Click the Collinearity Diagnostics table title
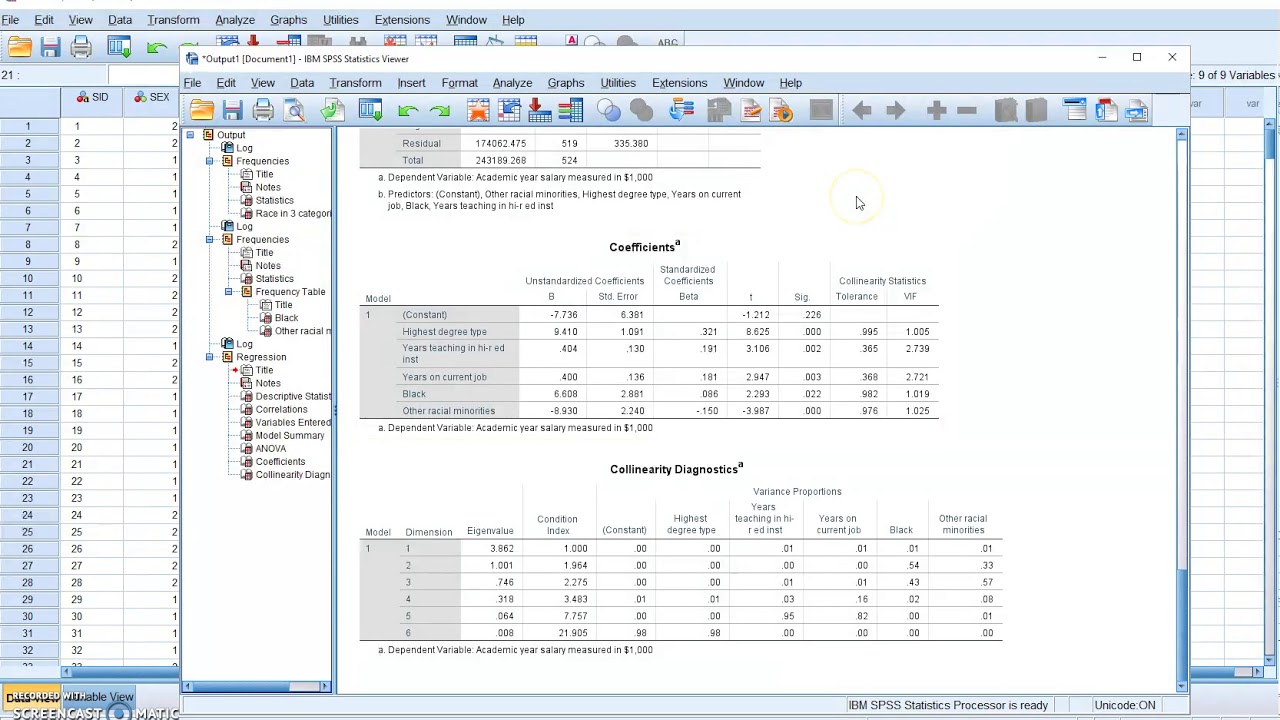 click(x=676, y=469)
